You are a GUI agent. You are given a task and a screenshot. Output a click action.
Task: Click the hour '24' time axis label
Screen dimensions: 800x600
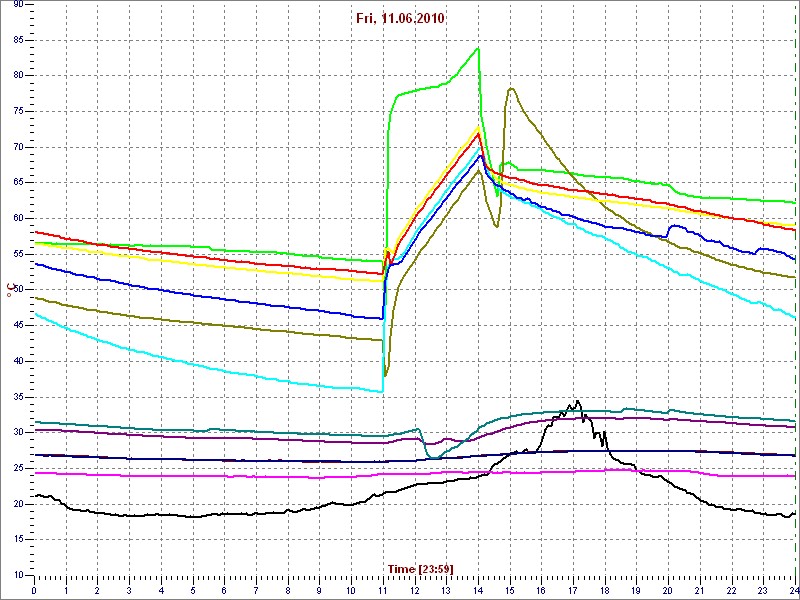click(792, 591)
